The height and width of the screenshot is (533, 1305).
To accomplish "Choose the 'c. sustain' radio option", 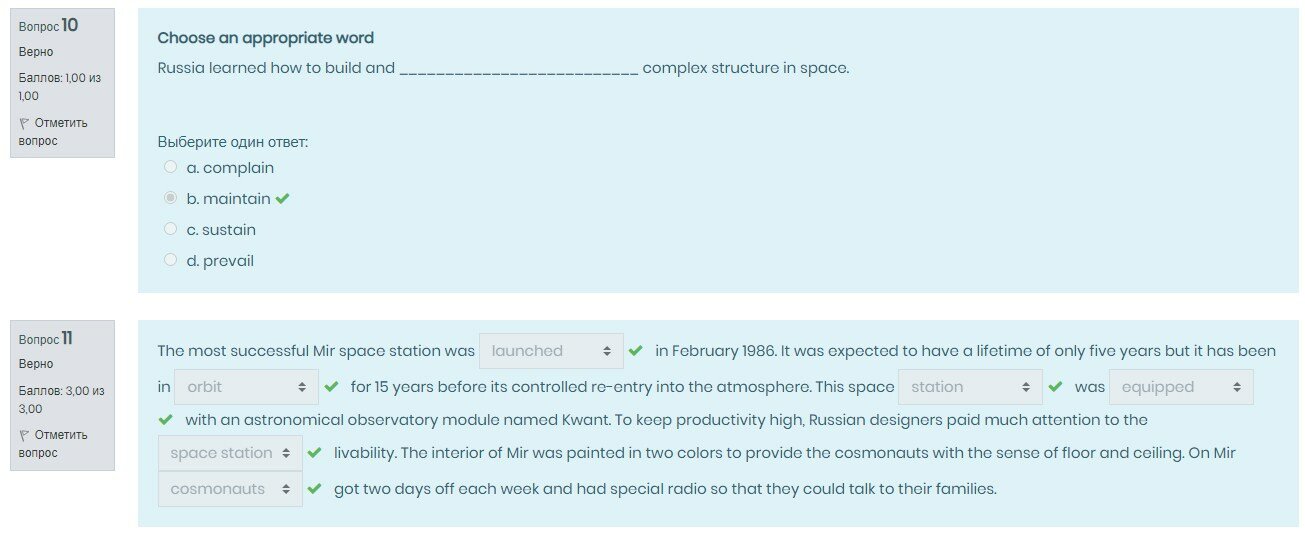I will (x=171, y=230).
